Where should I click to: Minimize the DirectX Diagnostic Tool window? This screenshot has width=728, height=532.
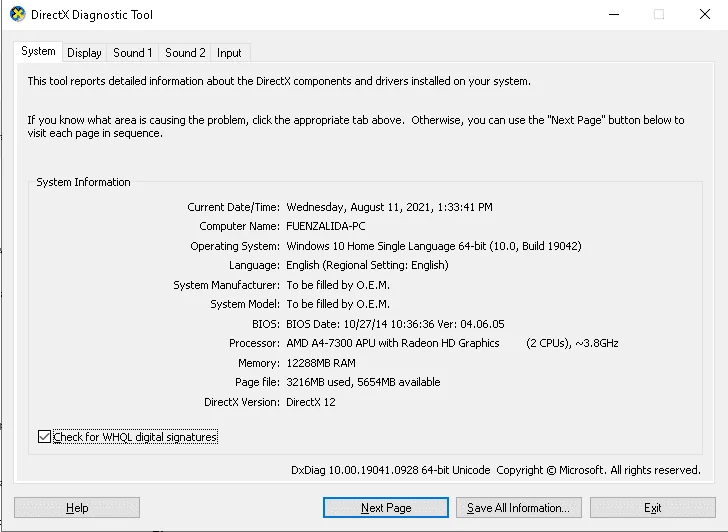(614, 14)
